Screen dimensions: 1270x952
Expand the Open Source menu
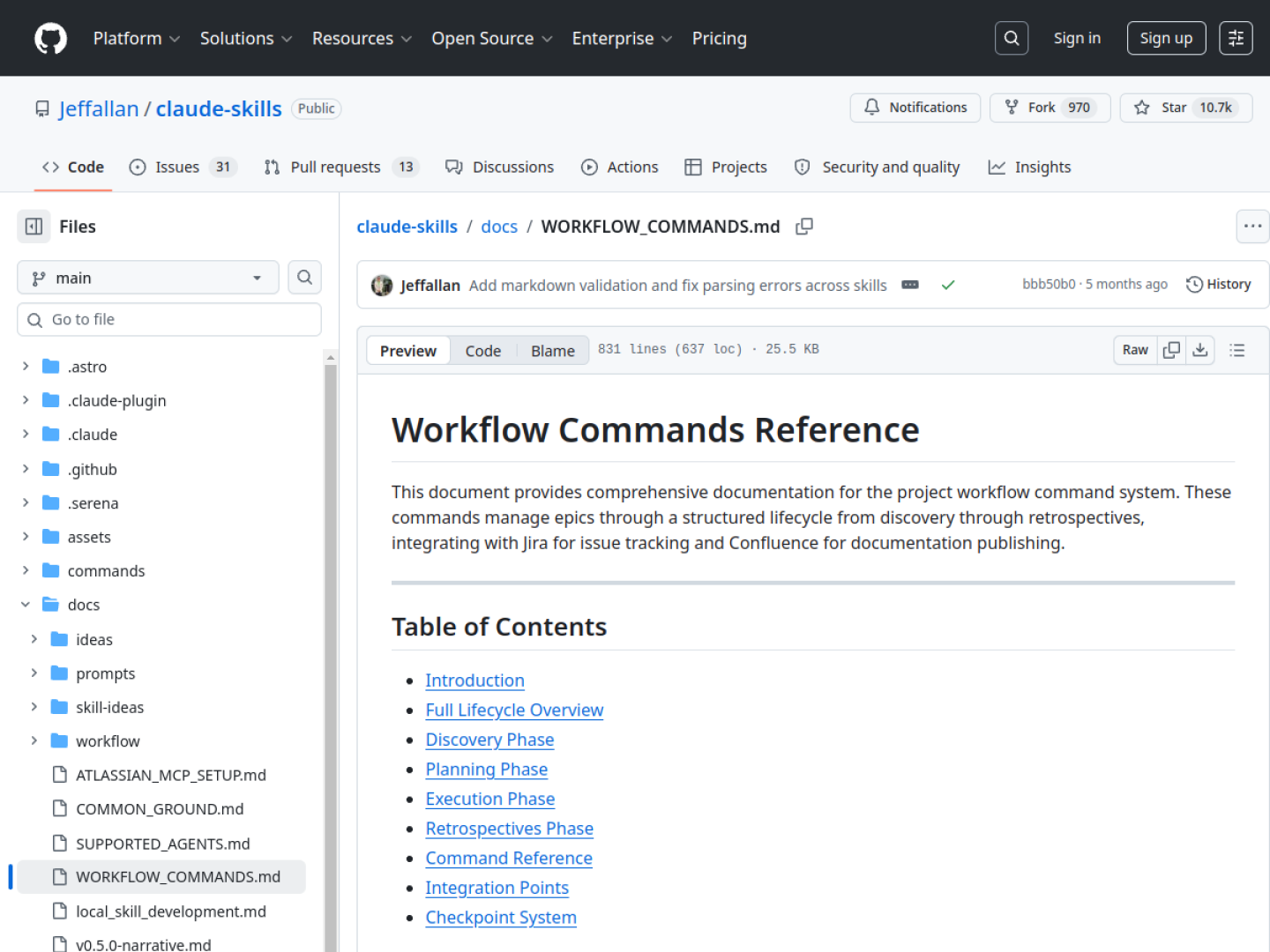(x=492, y=38)
